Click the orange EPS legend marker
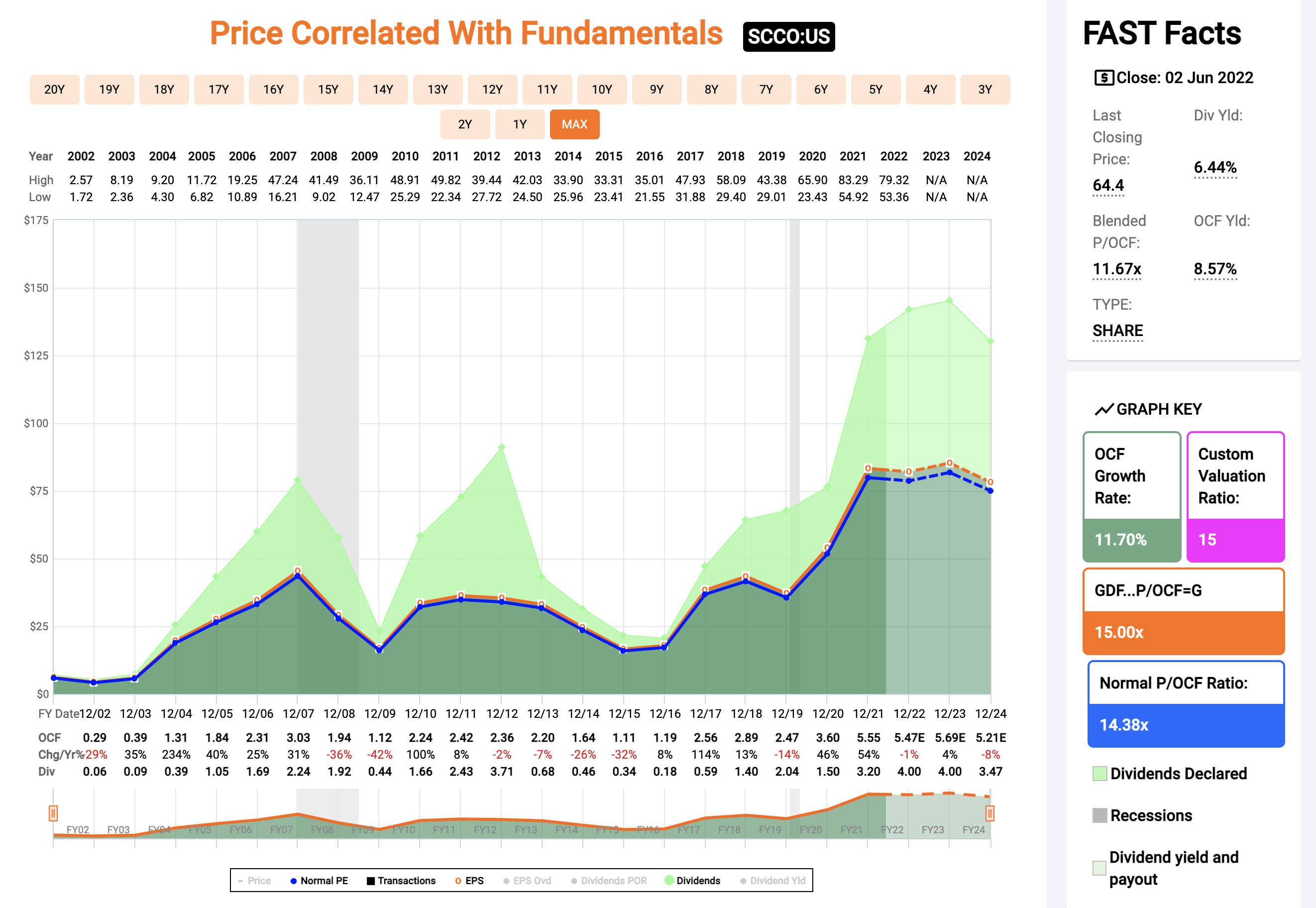The height and width of the screenshot is (908, 1316). pyautogui.click(x=458, y=880)
